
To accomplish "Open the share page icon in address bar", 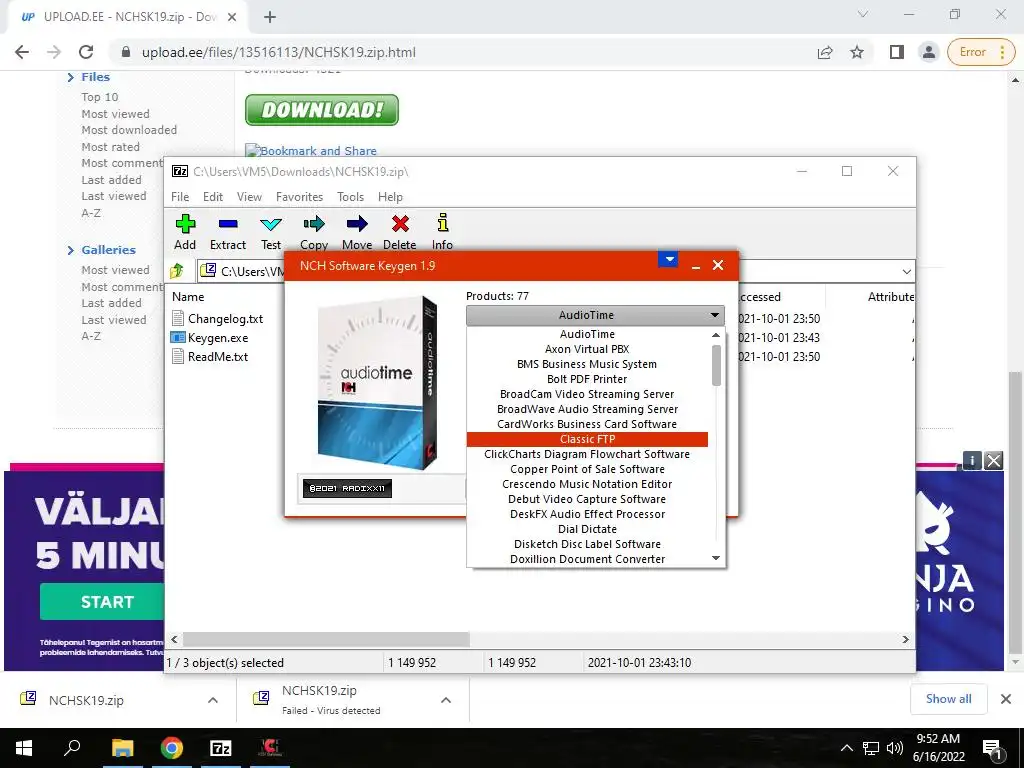I will pos(825,52).
